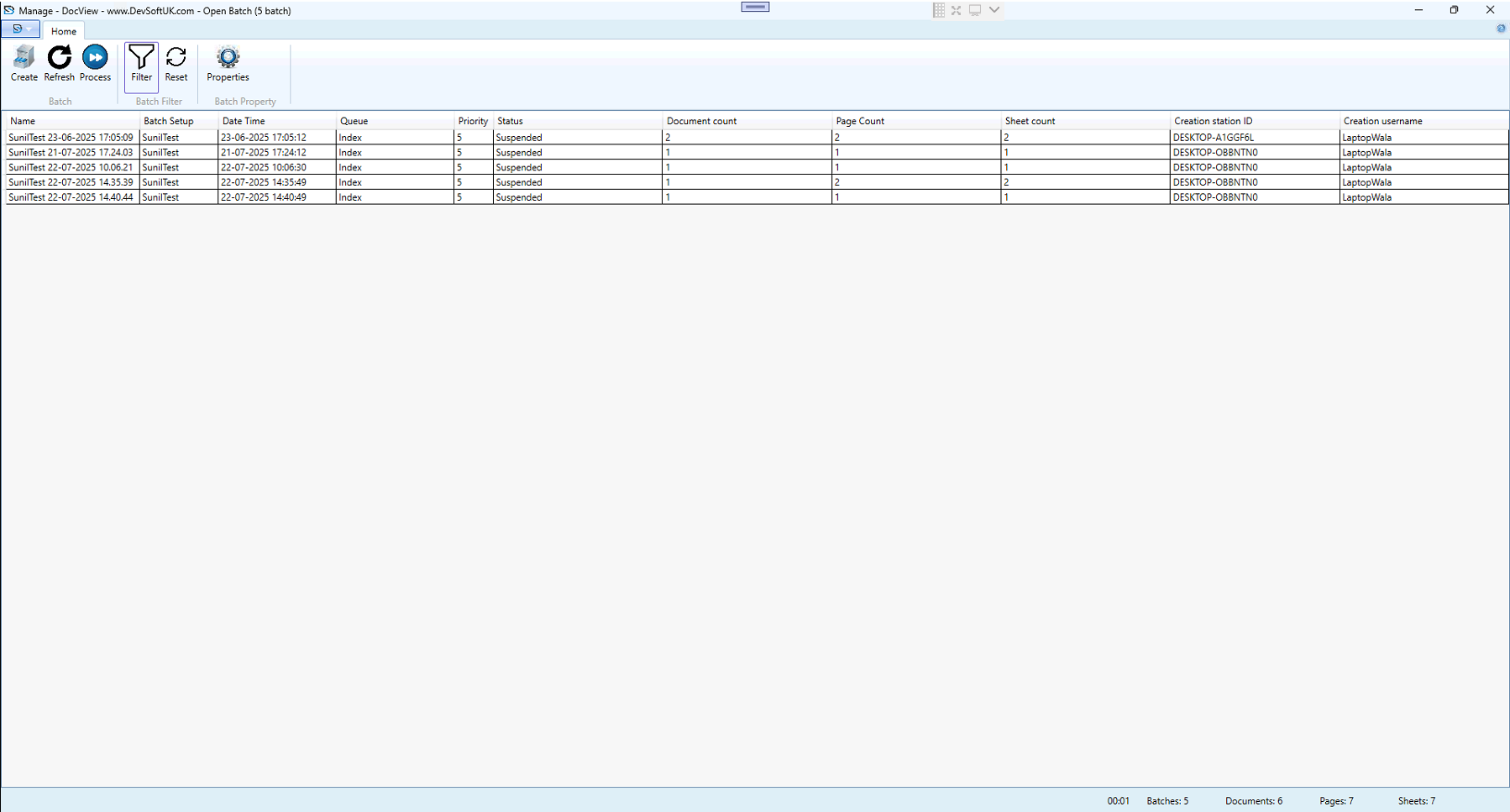The width and height of the screenshot is (1510, 812).
Task: Click the DocView application logo icon
Action: [x=9, y=10]
